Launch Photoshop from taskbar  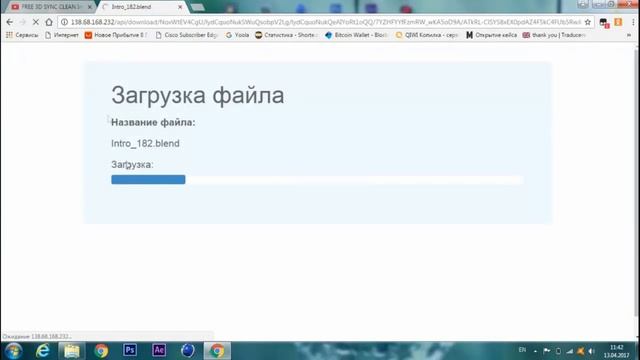(x=130, y=350)
